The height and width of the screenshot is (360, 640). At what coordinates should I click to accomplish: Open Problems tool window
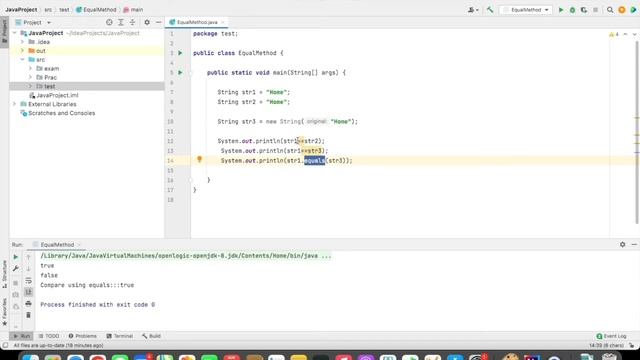tap(82, 336)
